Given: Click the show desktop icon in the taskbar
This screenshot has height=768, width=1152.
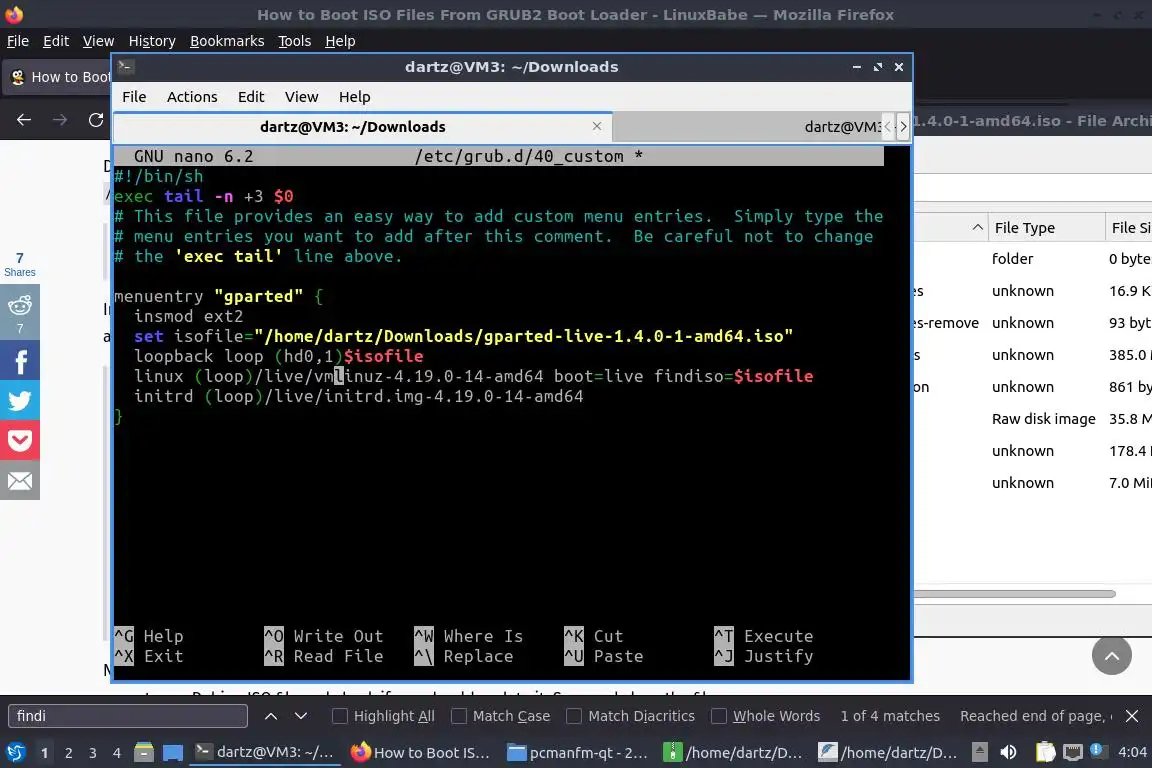Looking at the screenshot, I should point(173,752).
